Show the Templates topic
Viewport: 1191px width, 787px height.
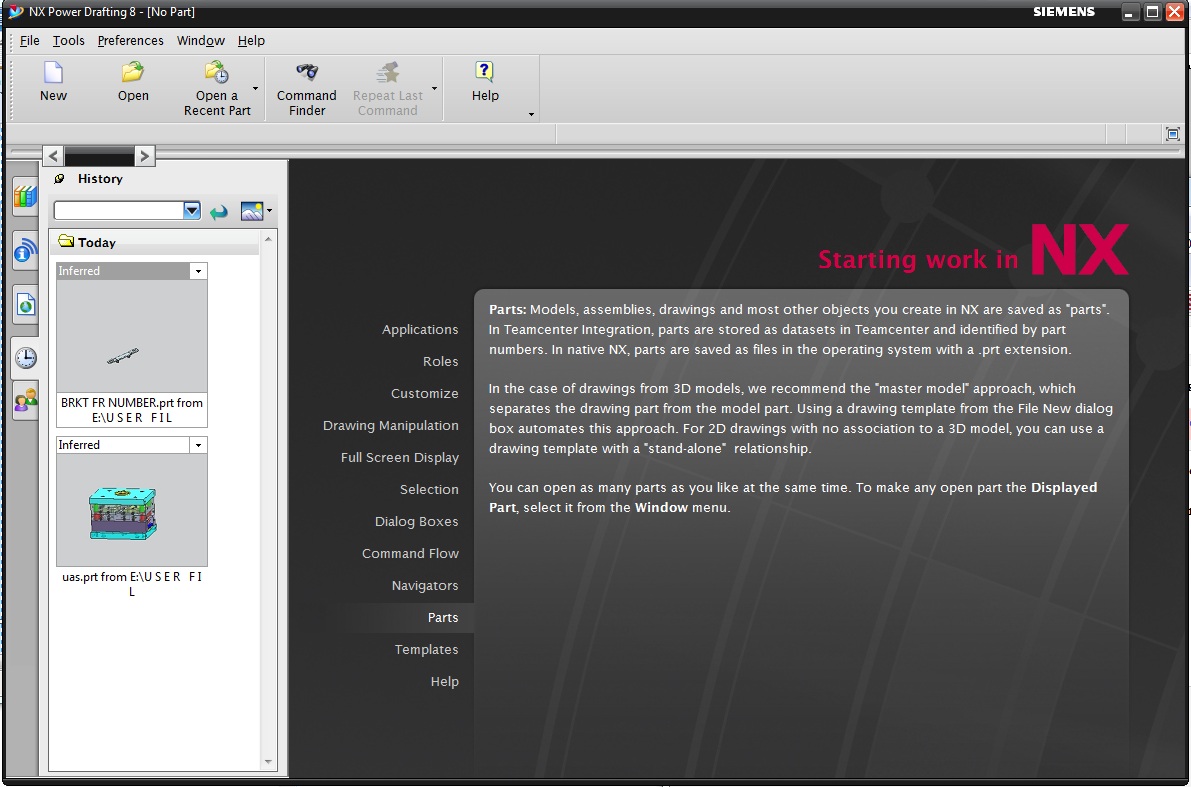coord(426,650)
